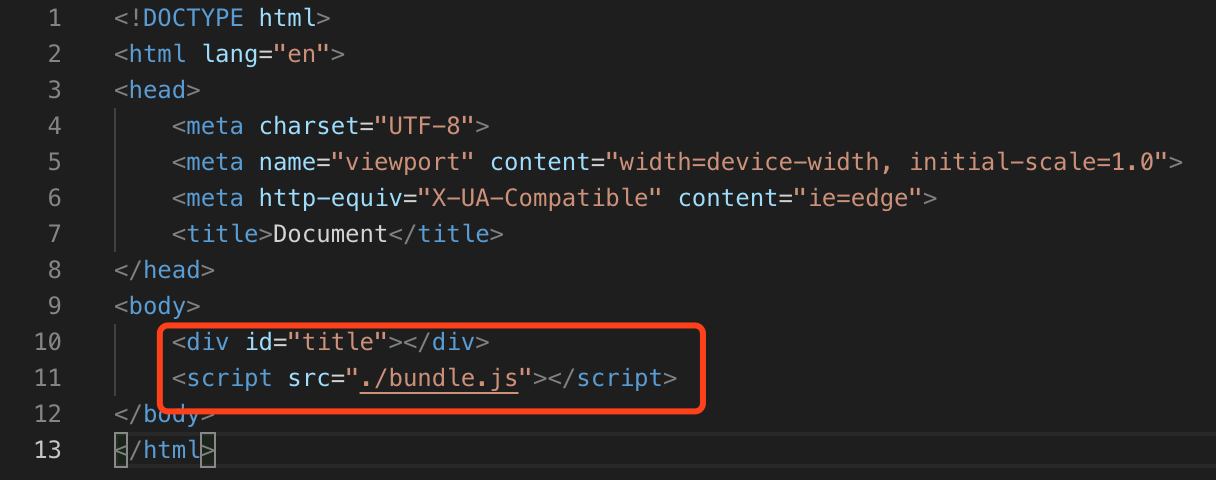Click the opening title tag
The height and width of the screenshot is (480, 1216).
tap(222, 234)
